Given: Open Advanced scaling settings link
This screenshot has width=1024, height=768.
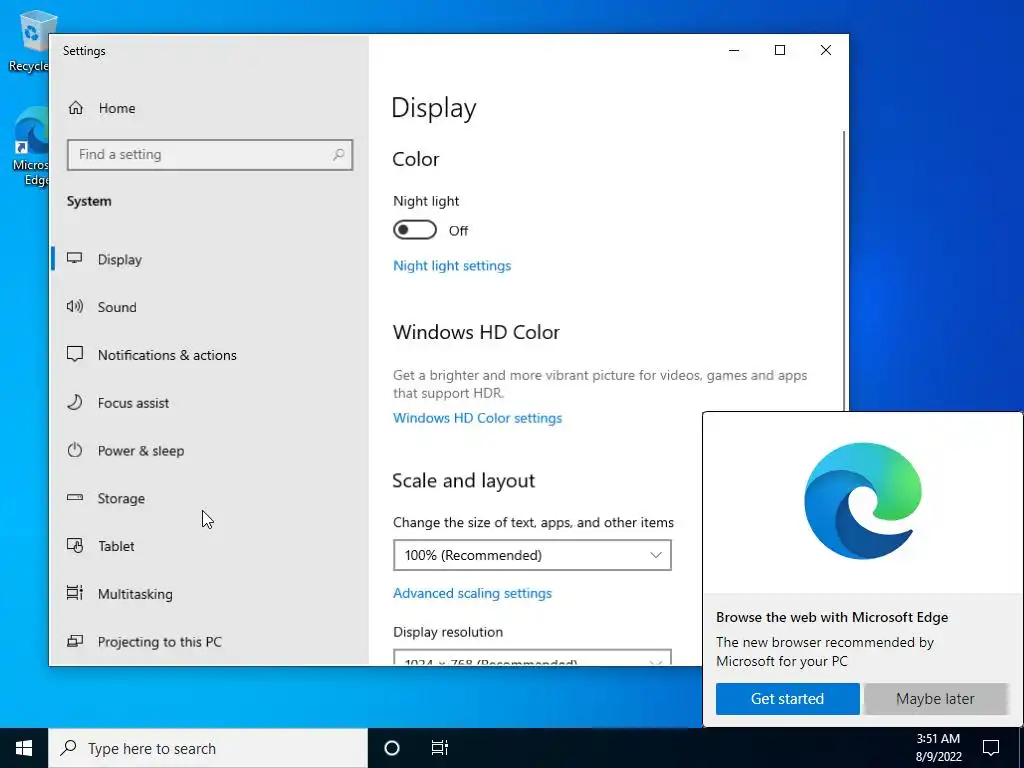Looking at the screenshot, I should click(x=472, y=593).
